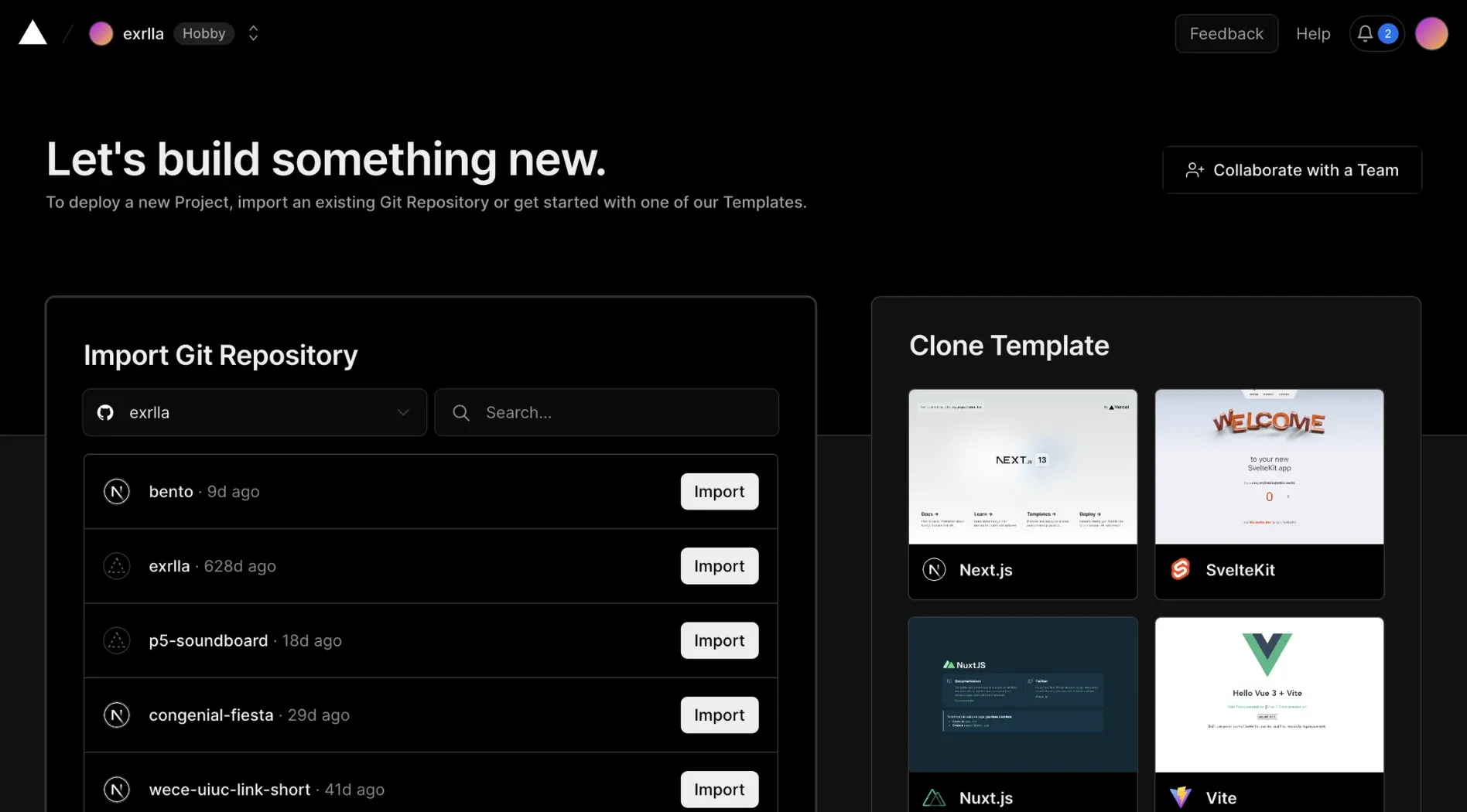
Task: Open the Help menu
Action: [x=1313, y=33]
